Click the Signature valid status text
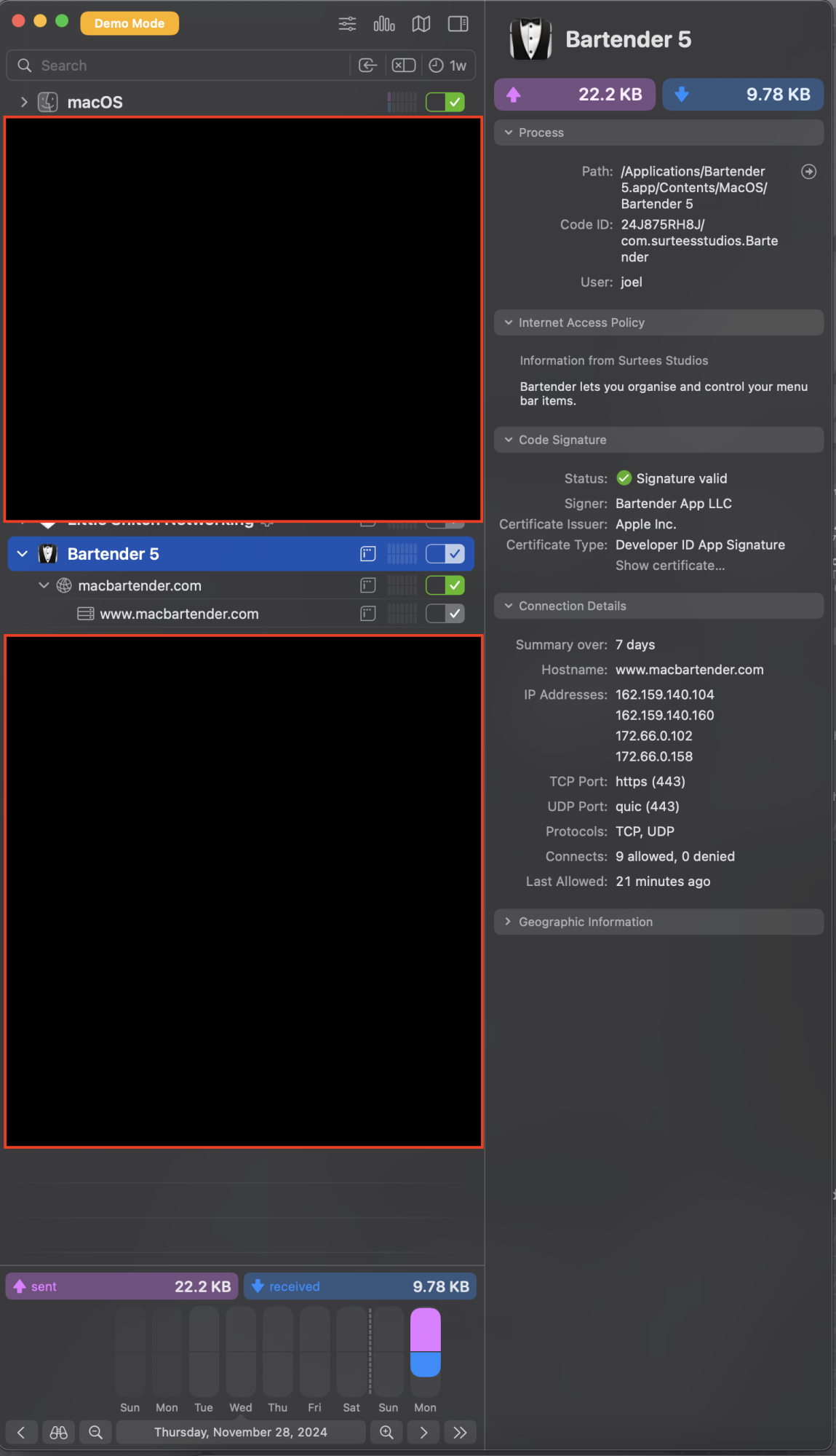This screenshot has width=836, height=1456. 682,478
